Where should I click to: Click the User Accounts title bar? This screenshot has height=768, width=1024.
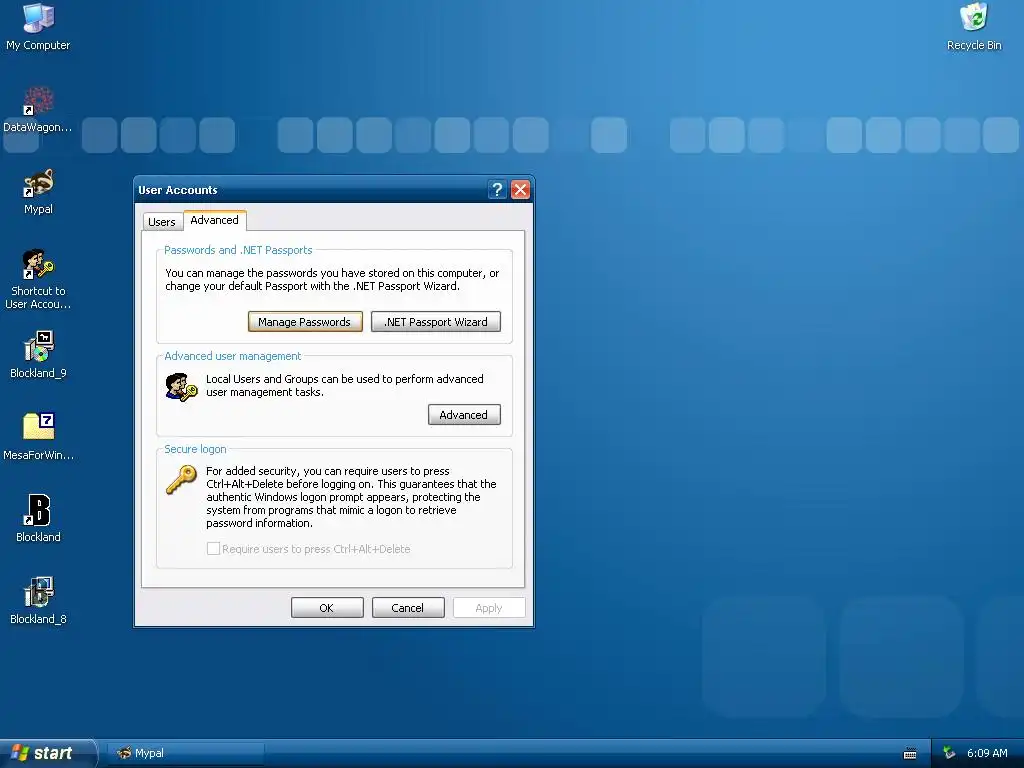coord(310,190)
